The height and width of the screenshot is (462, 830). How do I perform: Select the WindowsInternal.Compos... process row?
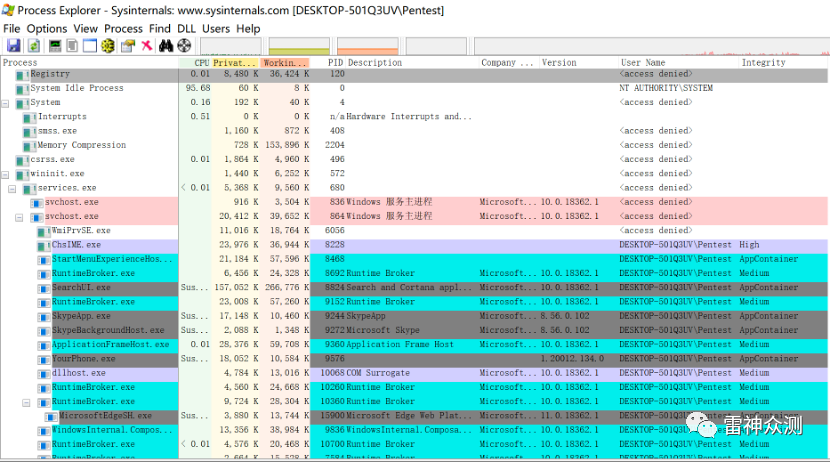[x=414, y=430]
